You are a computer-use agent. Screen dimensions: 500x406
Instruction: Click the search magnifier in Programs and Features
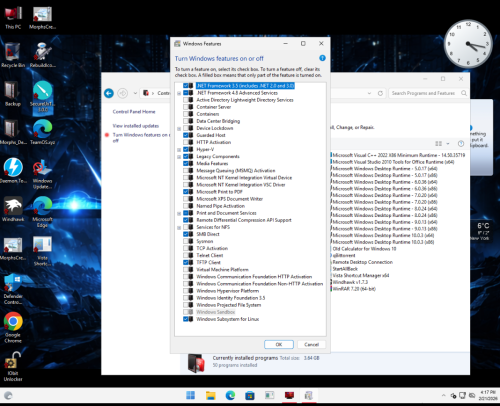(x=464, y=93)
